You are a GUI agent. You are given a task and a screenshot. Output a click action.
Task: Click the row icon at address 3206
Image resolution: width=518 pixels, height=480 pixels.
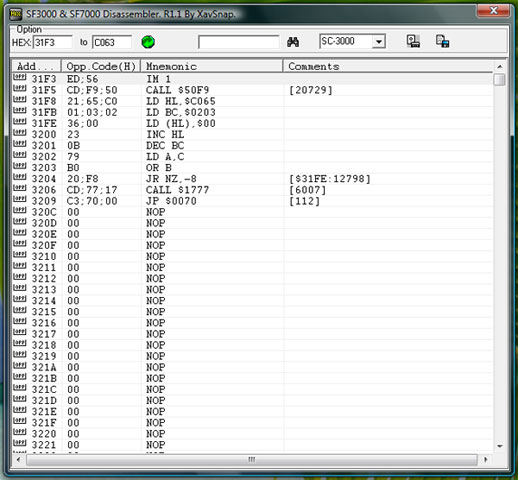click(x=20, y=188)
